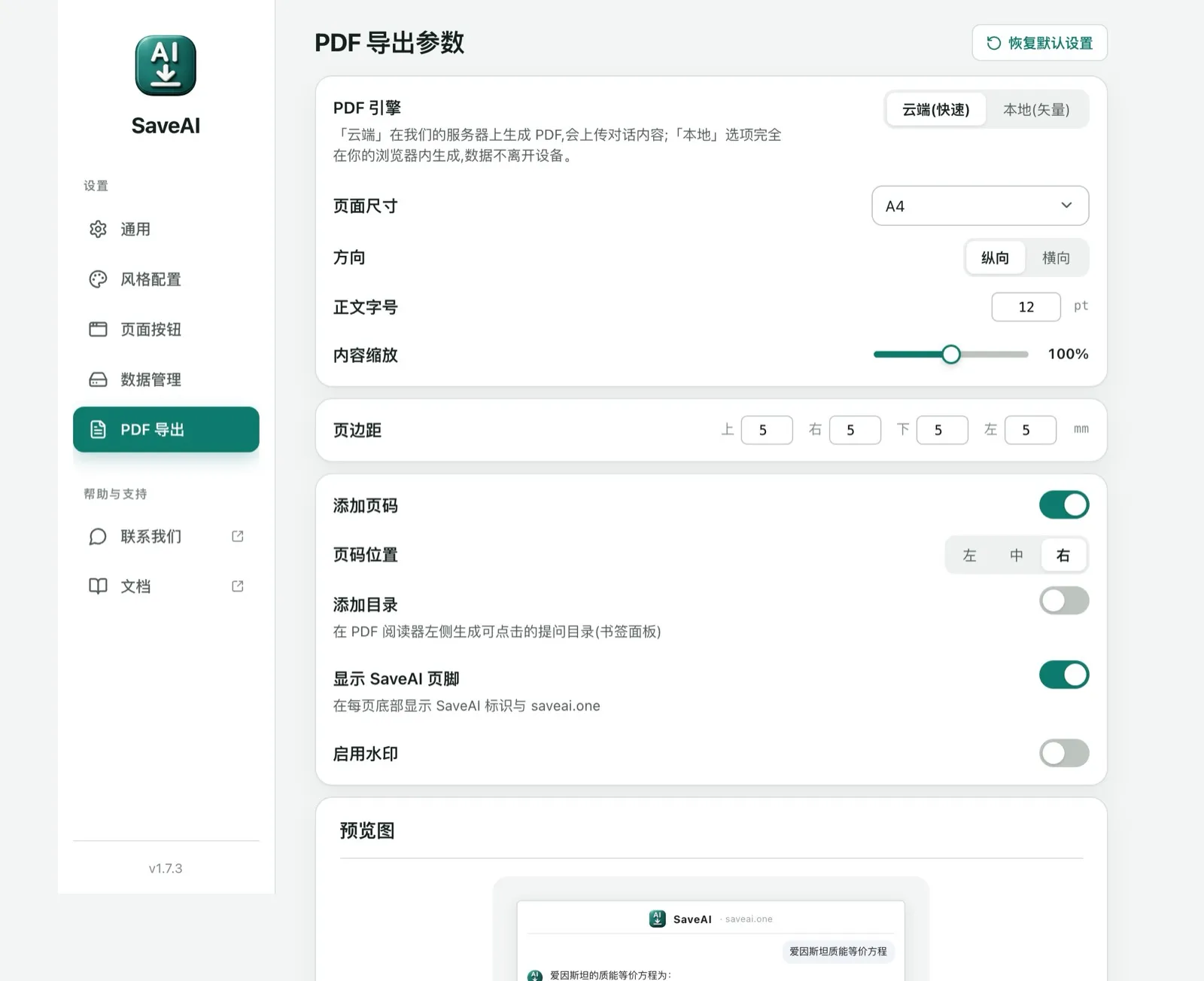Click the SaveAI app logo icon in sidebar
Image resolution: width=1204 pixels, height=981 pixels.
click(x=166, y=66)
